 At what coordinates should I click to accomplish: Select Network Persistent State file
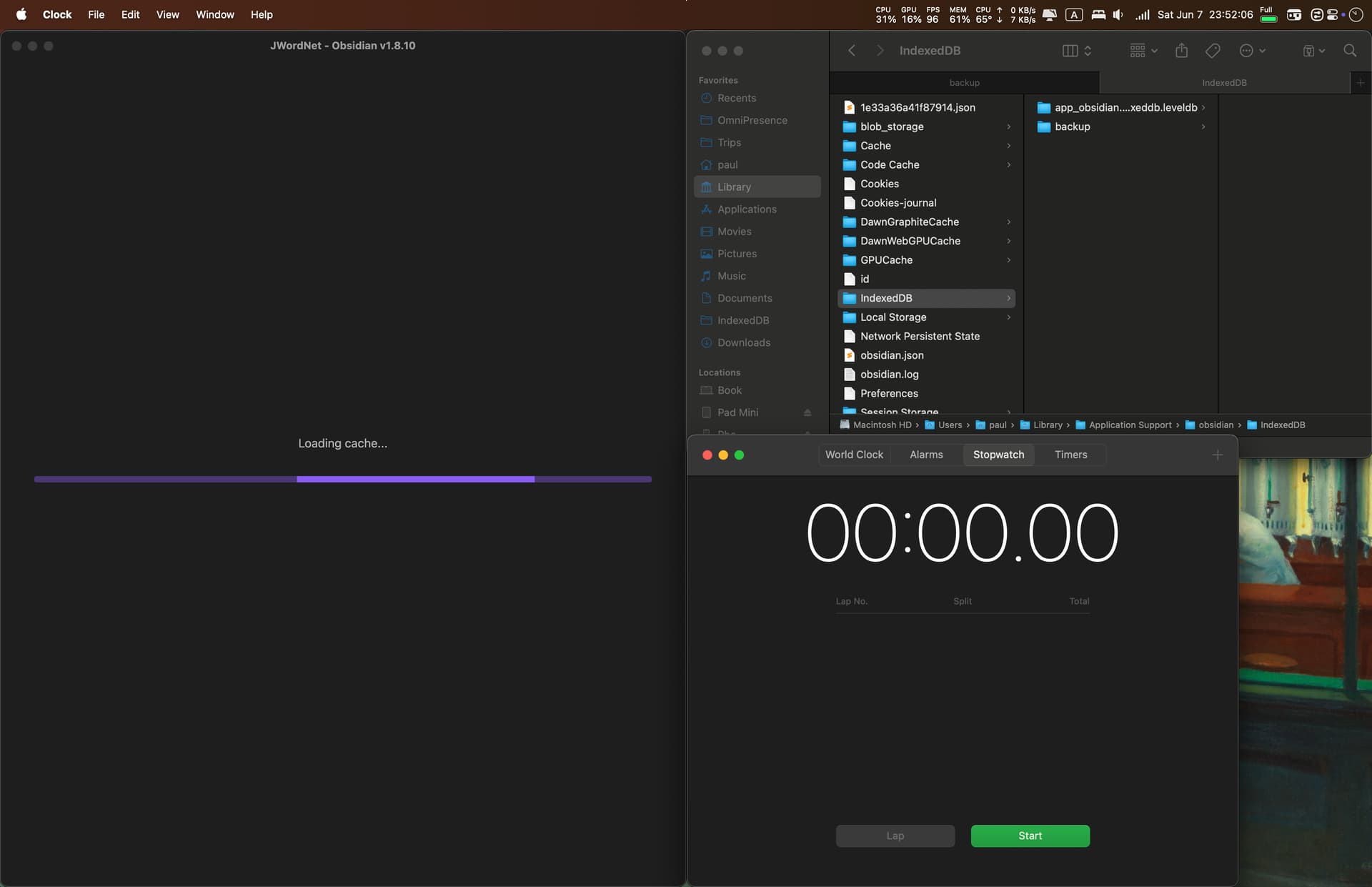point(927,336)
